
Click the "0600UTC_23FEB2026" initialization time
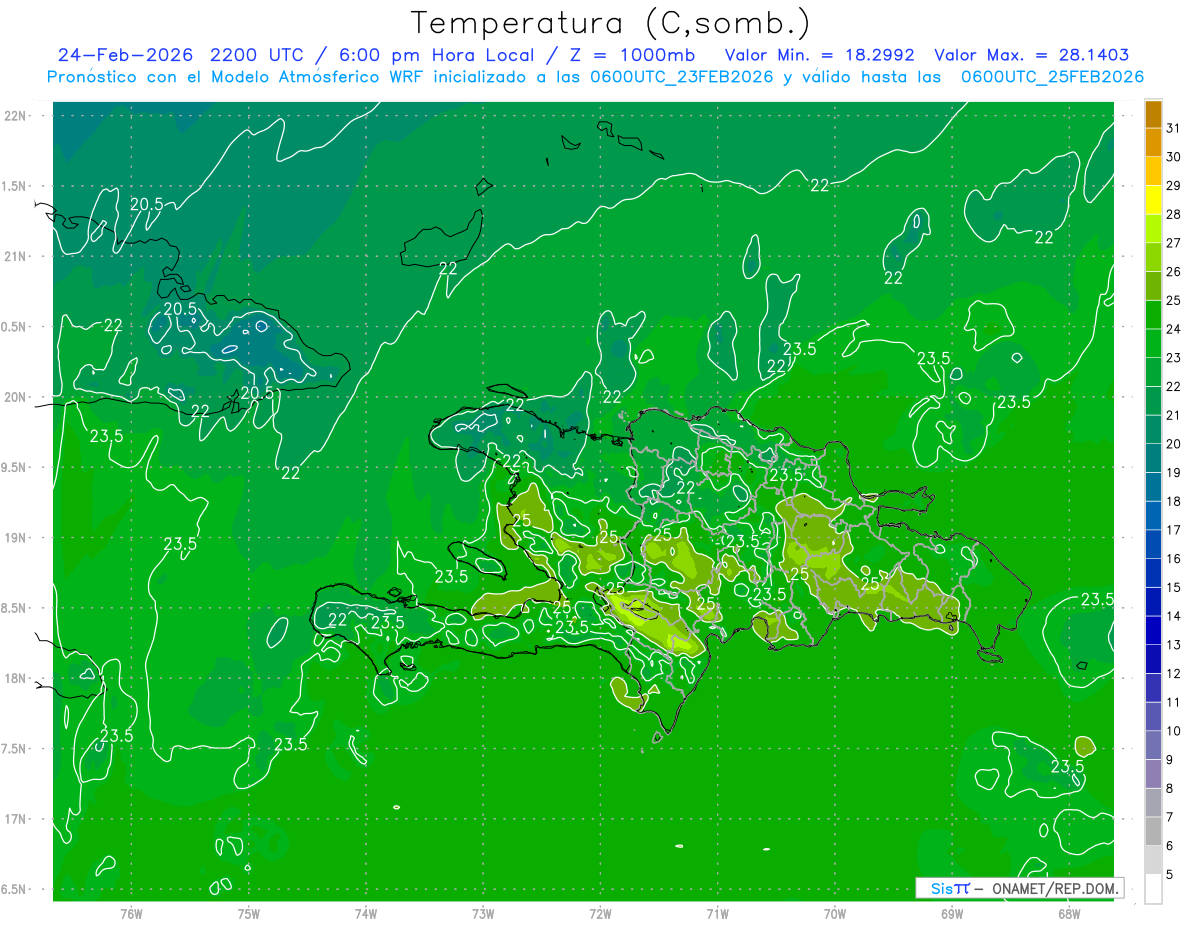682,77
